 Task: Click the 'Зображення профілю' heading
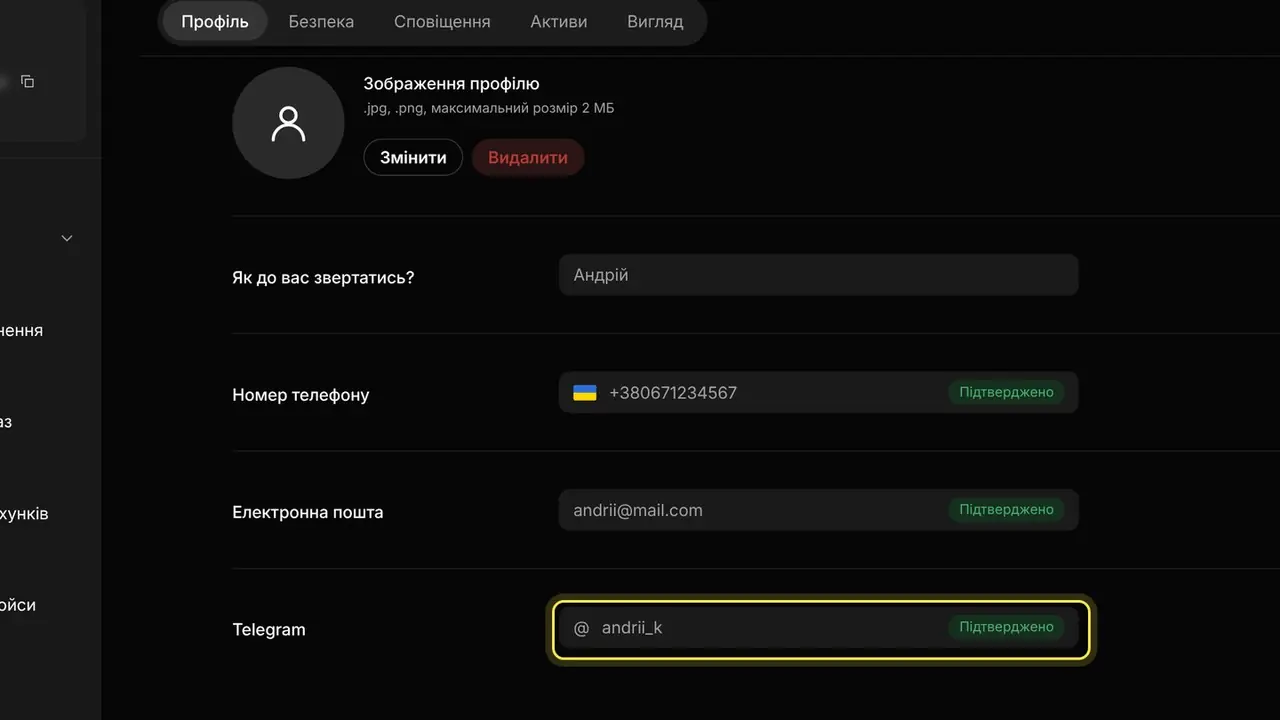(451, 84)
